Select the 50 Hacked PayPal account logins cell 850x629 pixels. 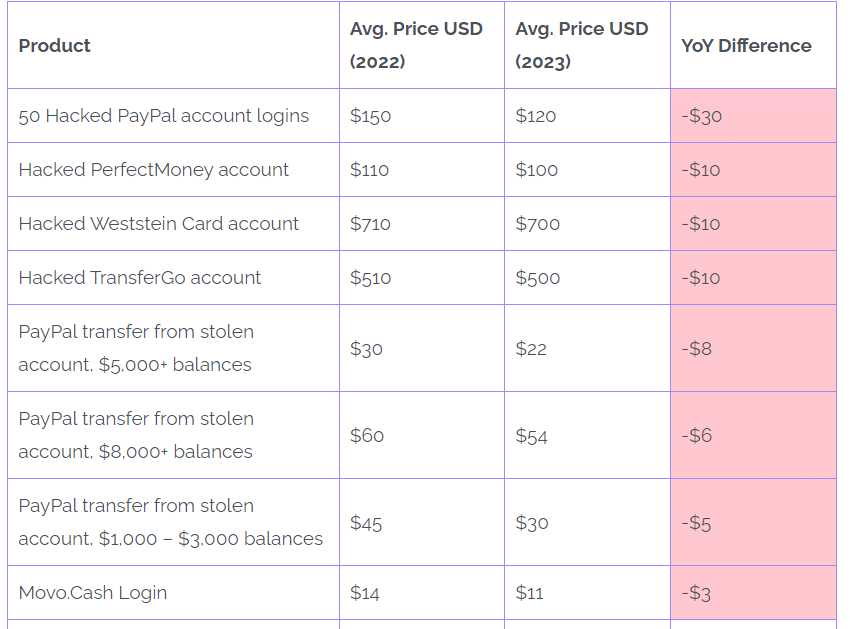coord(164,116)
